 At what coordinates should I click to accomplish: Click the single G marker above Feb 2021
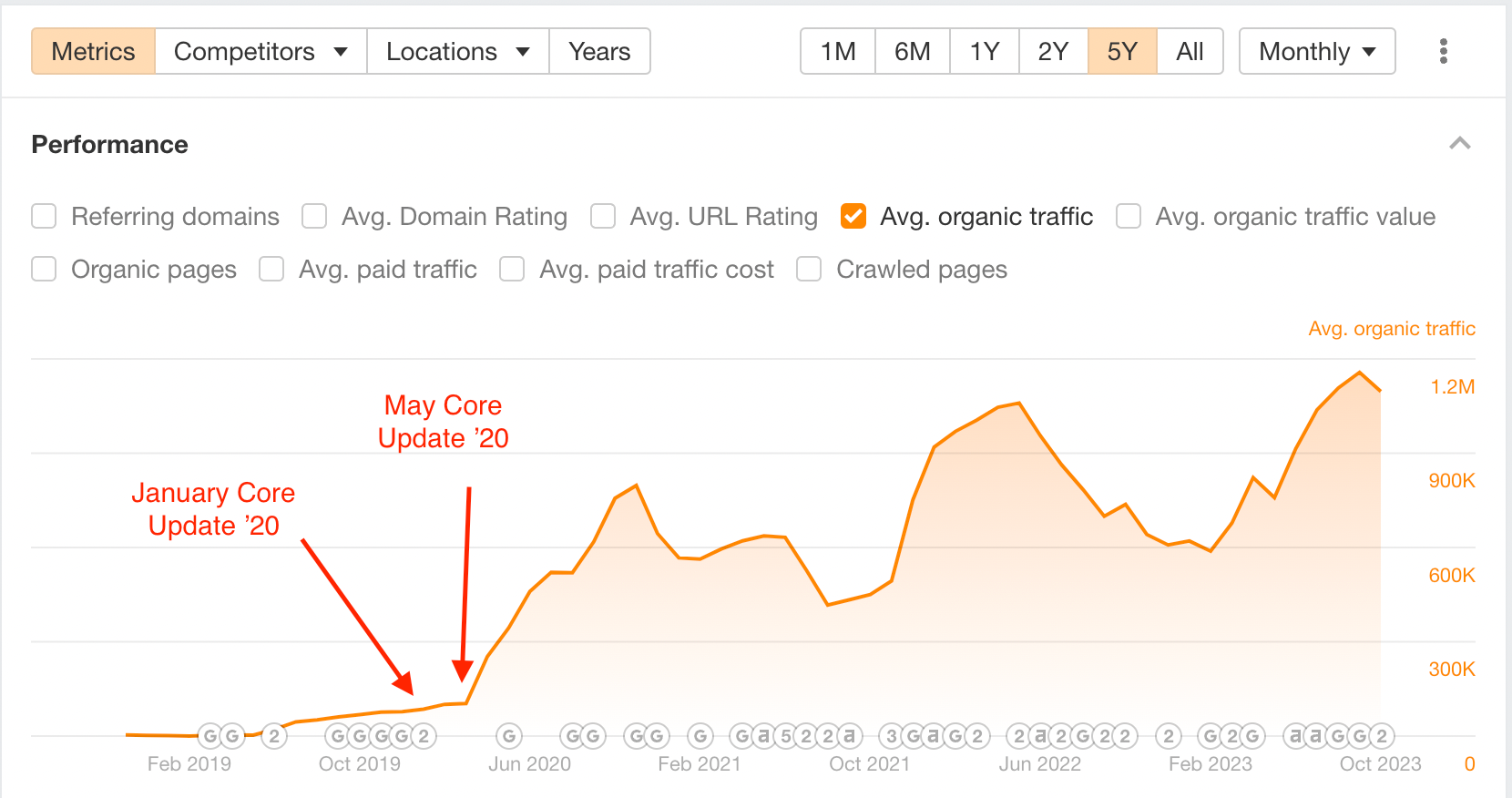[x=700, y=735]
